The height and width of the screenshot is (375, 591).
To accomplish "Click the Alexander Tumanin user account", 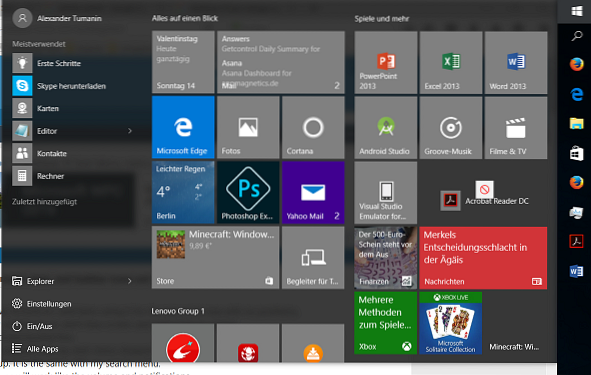I will click(x=57, y=18).
